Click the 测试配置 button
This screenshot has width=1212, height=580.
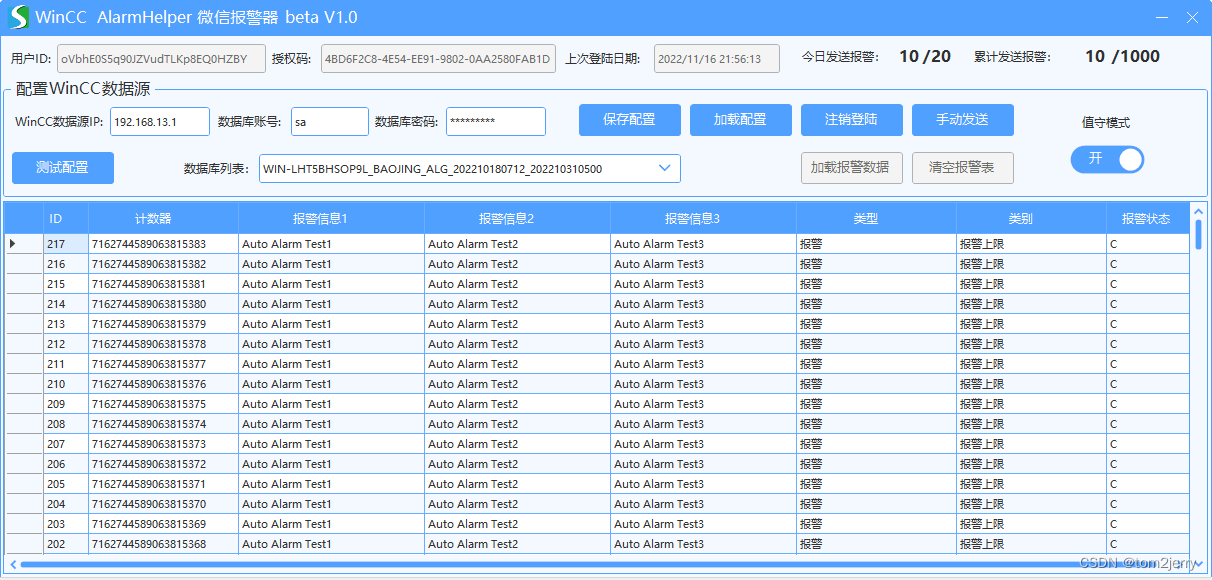point(62,167)
